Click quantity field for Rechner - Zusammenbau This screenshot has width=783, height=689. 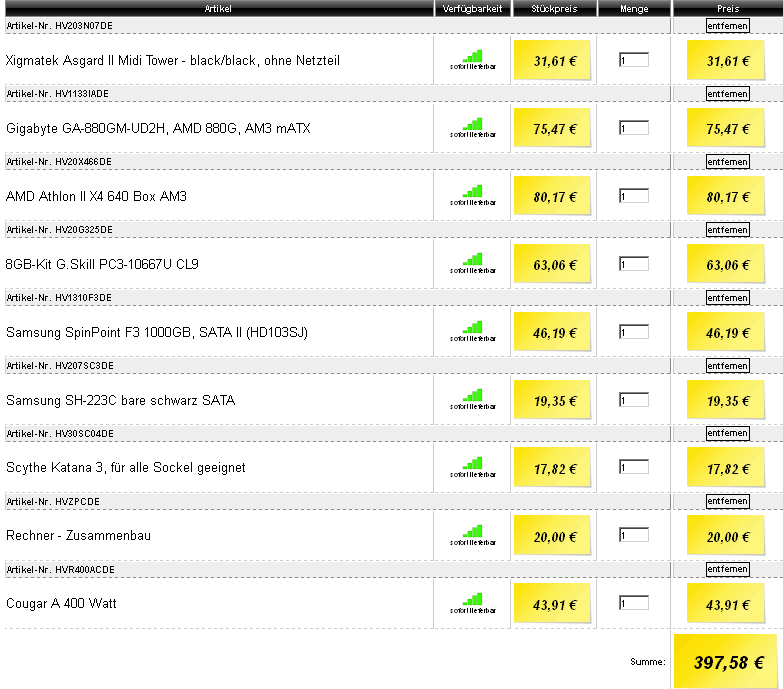tap(634, 535)
